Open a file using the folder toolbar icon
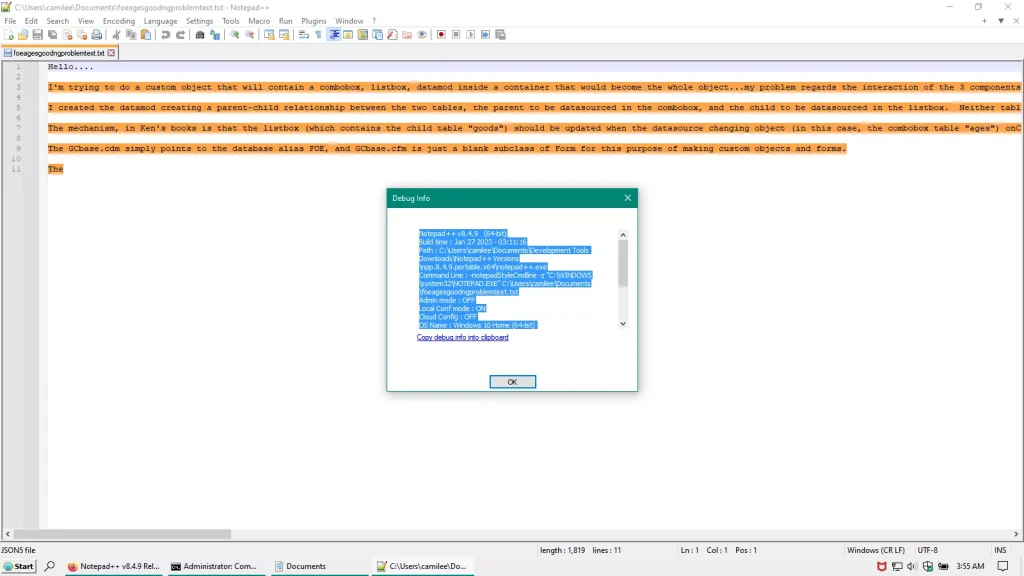Image resolution: width=1024 pixels, height=576 pixels. tap(23, 34)
